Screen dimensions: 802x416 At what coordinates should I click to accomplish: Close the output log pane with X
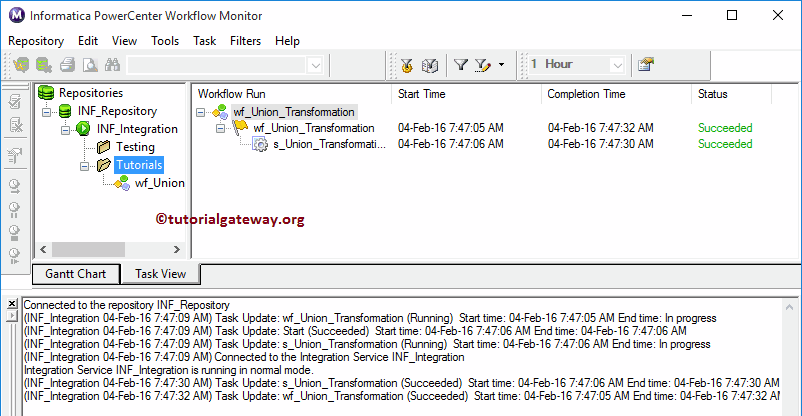12,303
